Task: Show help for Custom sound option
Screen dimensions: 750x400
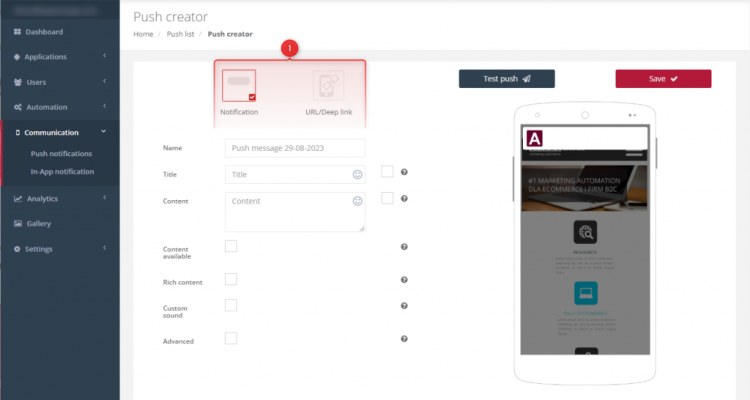Action: coord(404,306)
